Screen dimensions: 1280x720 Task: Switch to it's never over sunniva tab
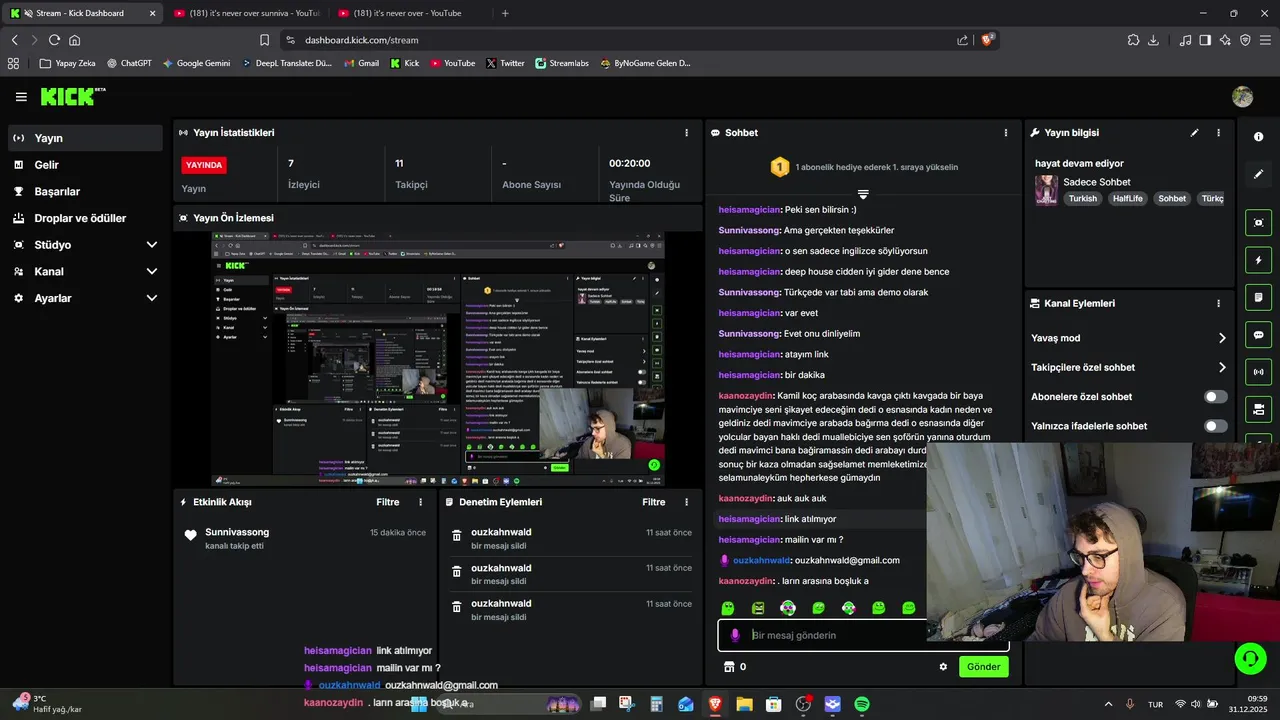pyautogui.click(x=246, y=13)
